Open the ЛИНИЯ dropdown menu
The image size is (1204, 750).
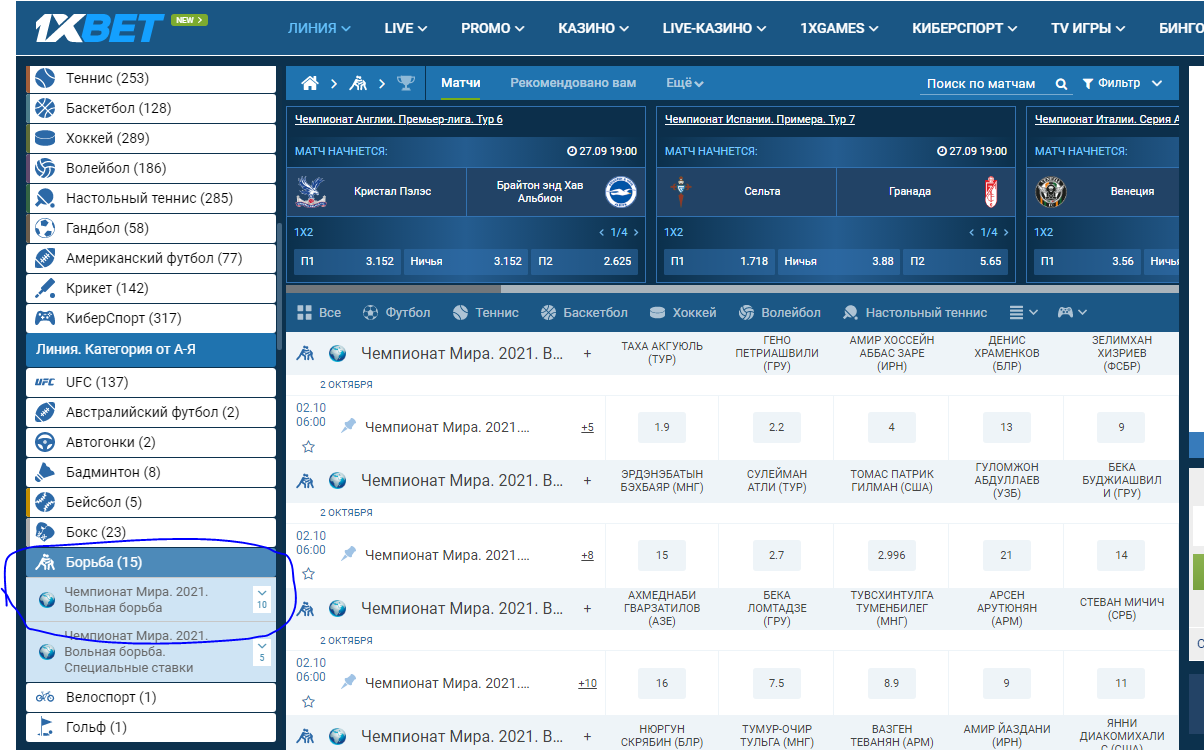pos(319,28)
